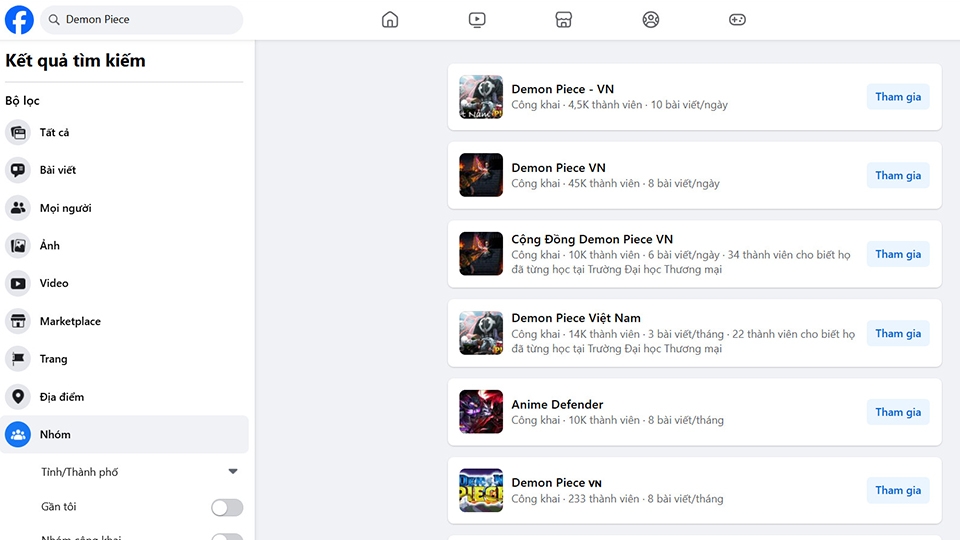Select the Ảnh filter label
The width and height of the screenshot is (960, 540).
(50, 246)
